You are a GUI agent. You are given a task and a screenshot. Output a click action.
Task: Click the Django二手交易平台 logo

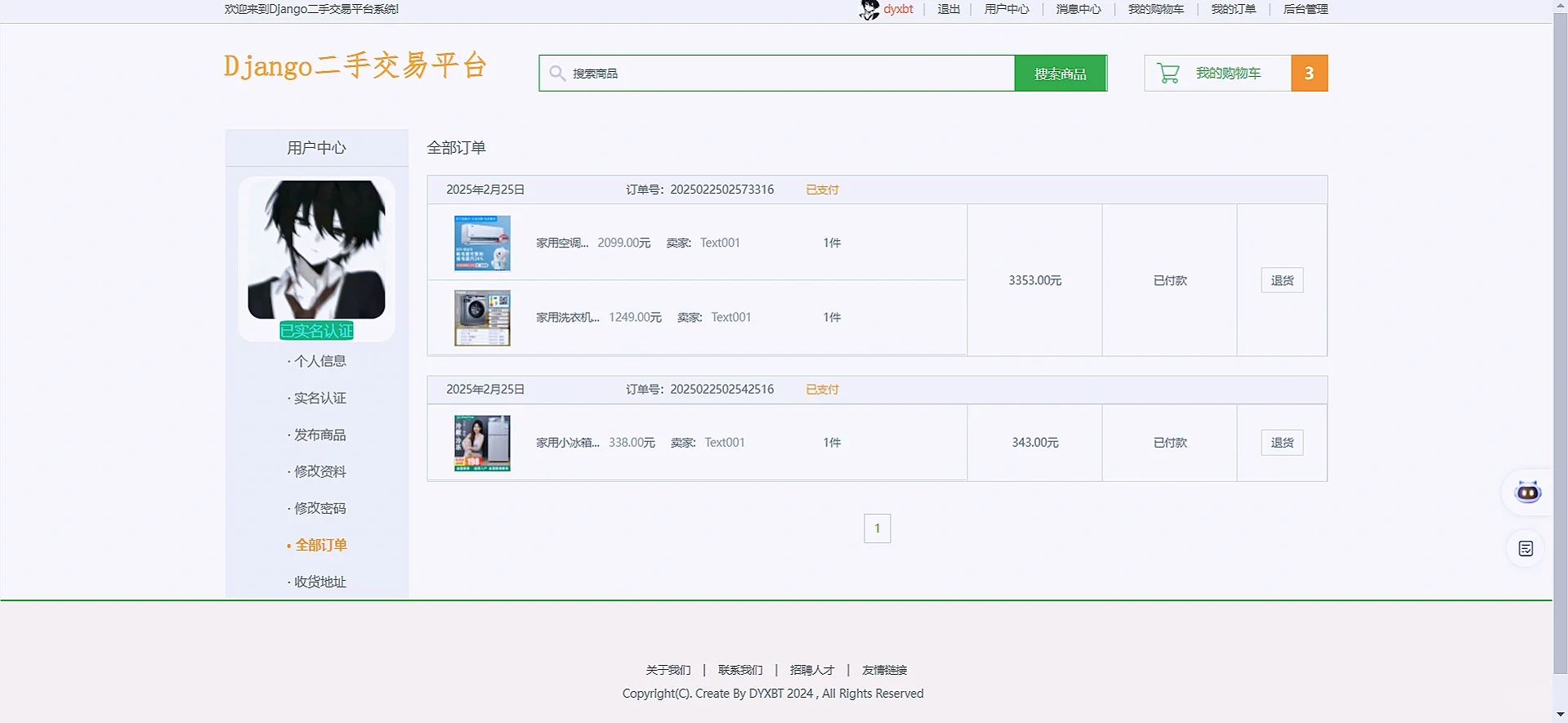355,65
